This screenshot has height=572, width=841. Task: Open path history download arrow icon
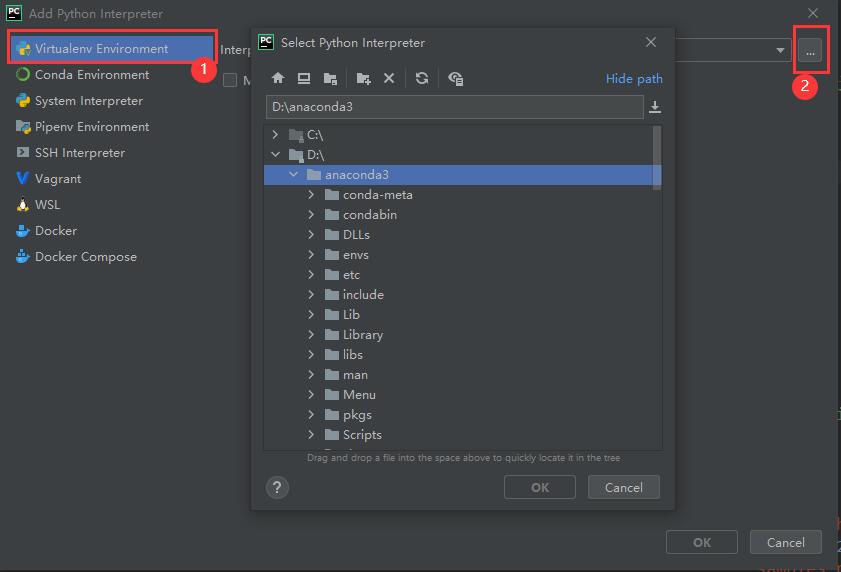(x=654, y=107)
